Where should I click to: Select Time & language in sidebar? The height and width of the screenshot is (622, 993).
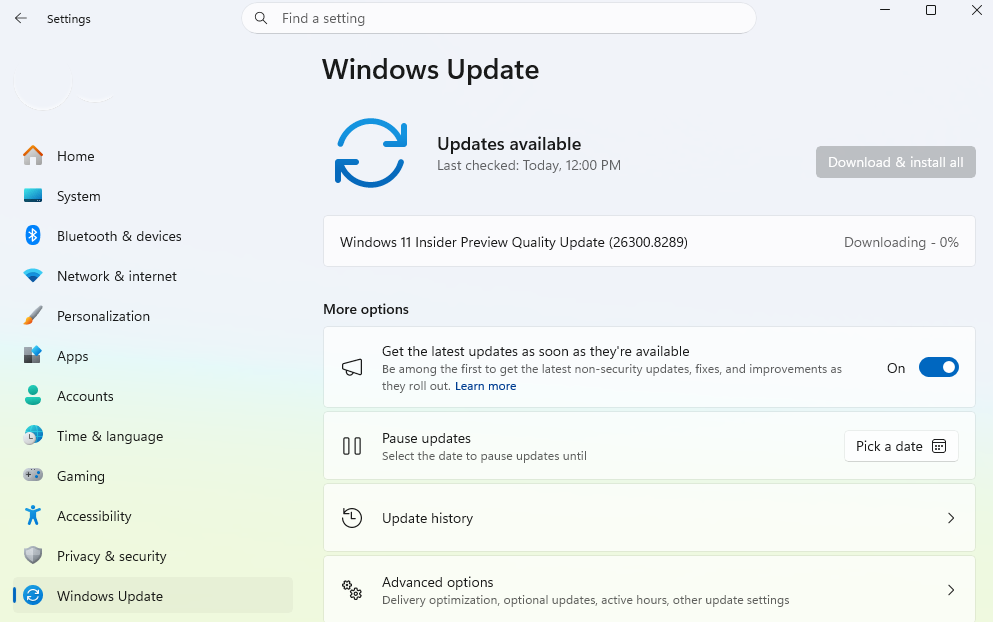(x=109, y=436)
